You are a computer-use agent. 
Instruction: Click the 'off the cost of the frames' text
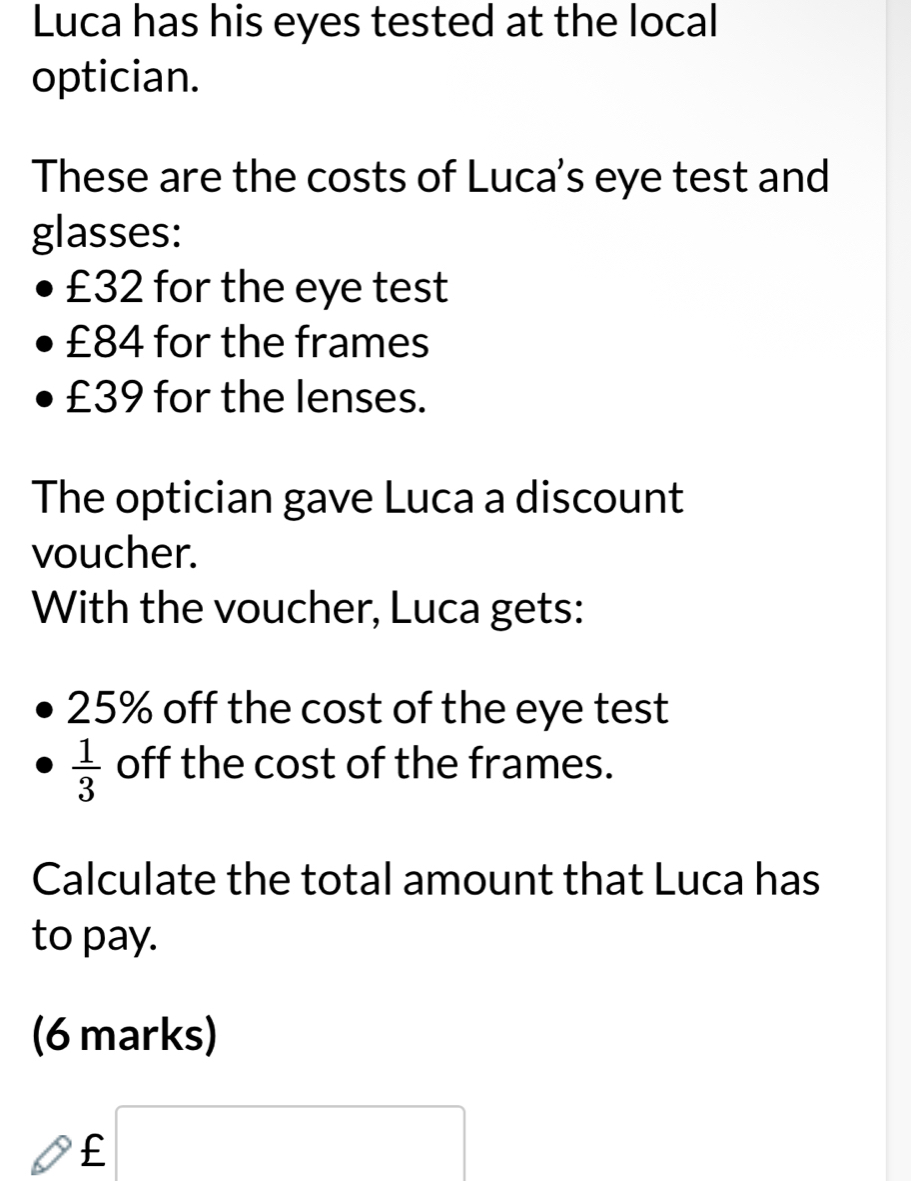364,763
